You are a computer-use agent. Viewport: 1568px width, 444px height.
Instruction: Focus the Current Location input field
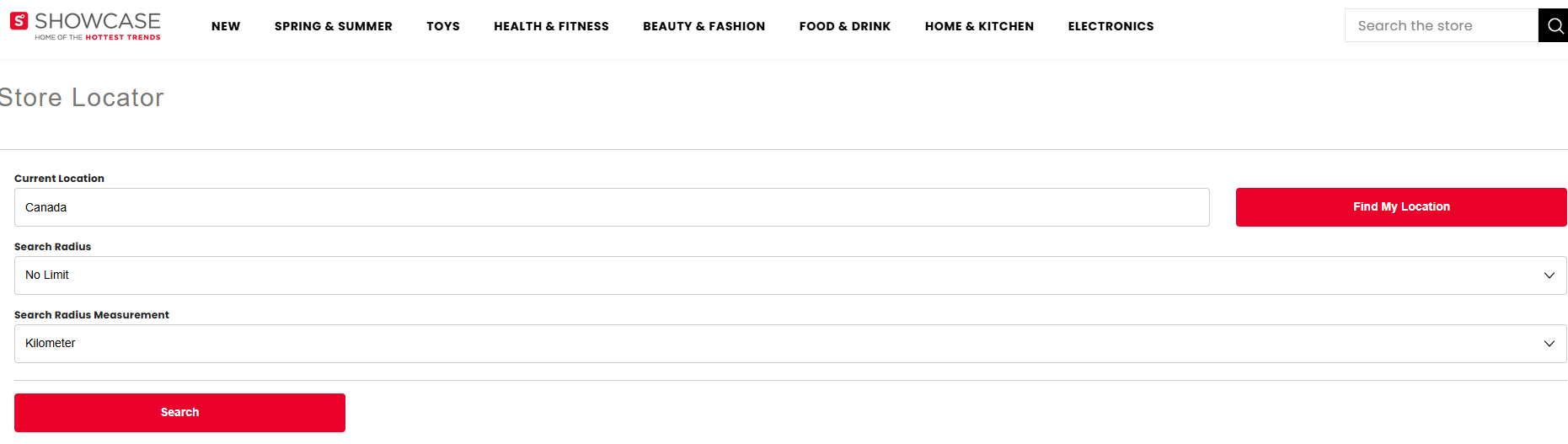tap(612, 207)
